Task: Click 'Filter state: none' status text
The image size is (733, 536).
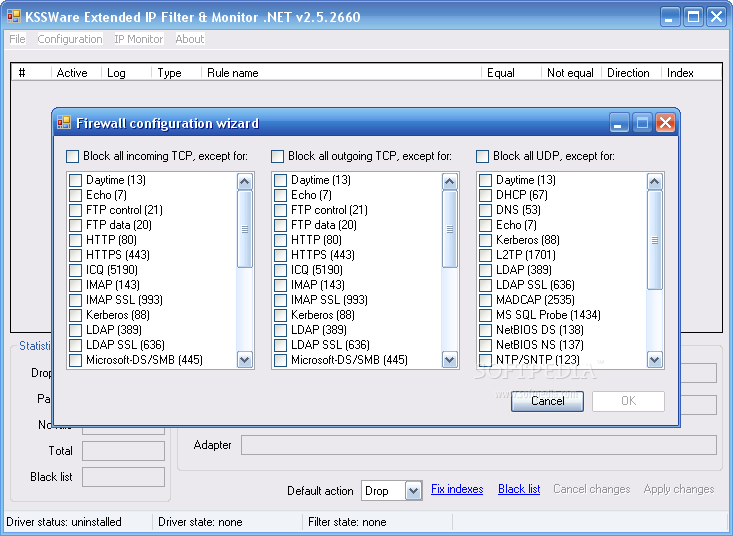Action: coord(347,522)
